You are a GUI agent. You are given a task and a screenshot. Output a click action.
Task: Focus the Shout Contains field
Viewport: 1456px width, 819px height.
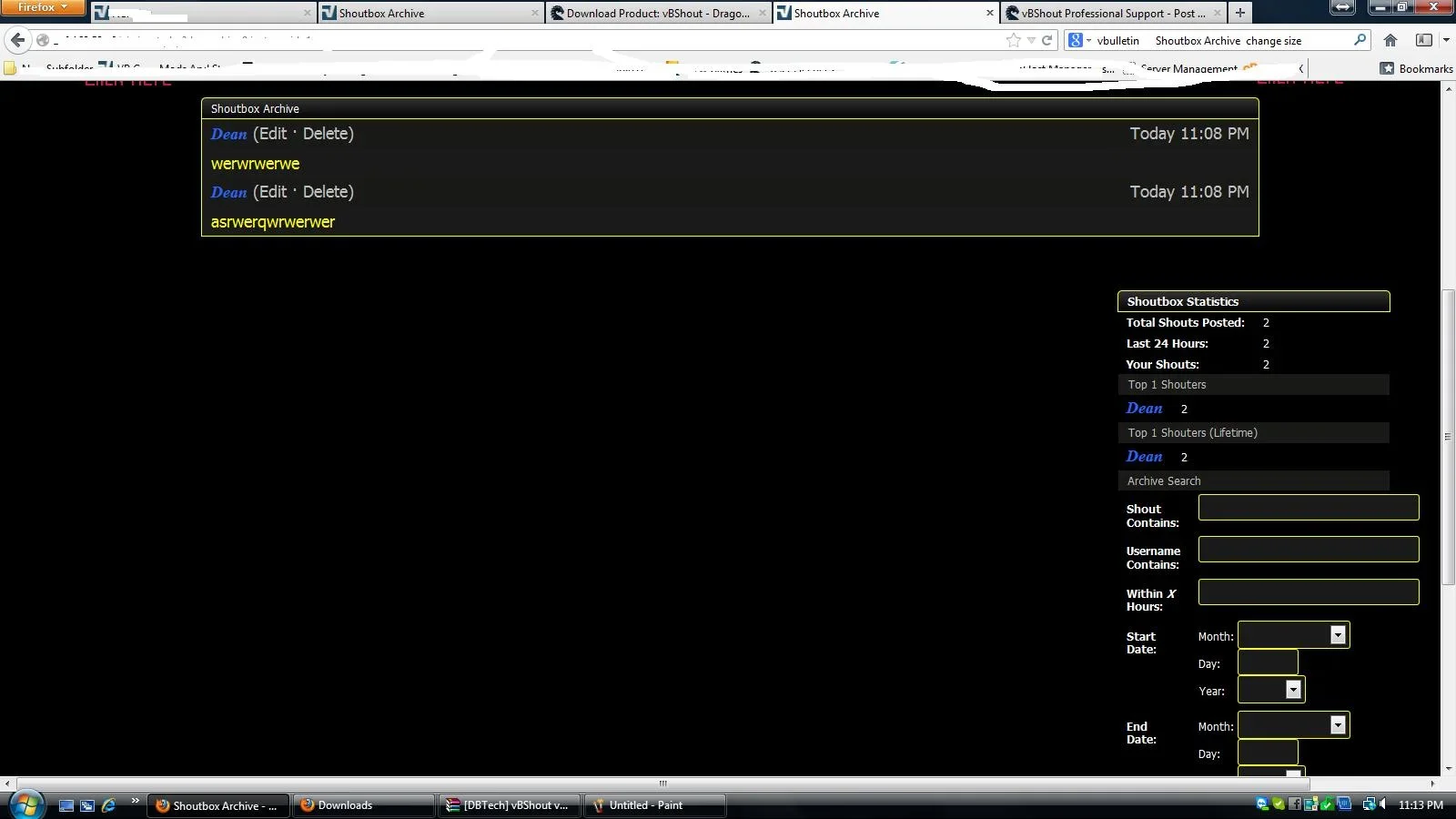tap(1309, 508)
